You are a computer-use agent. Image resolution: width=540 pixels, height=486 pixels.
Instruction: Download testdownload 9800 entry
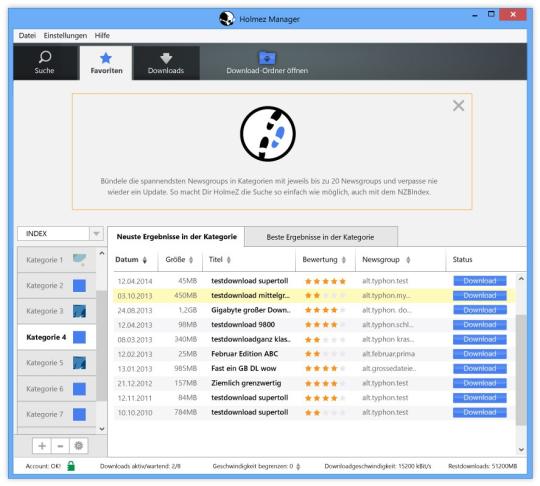[x=480, y=325]
